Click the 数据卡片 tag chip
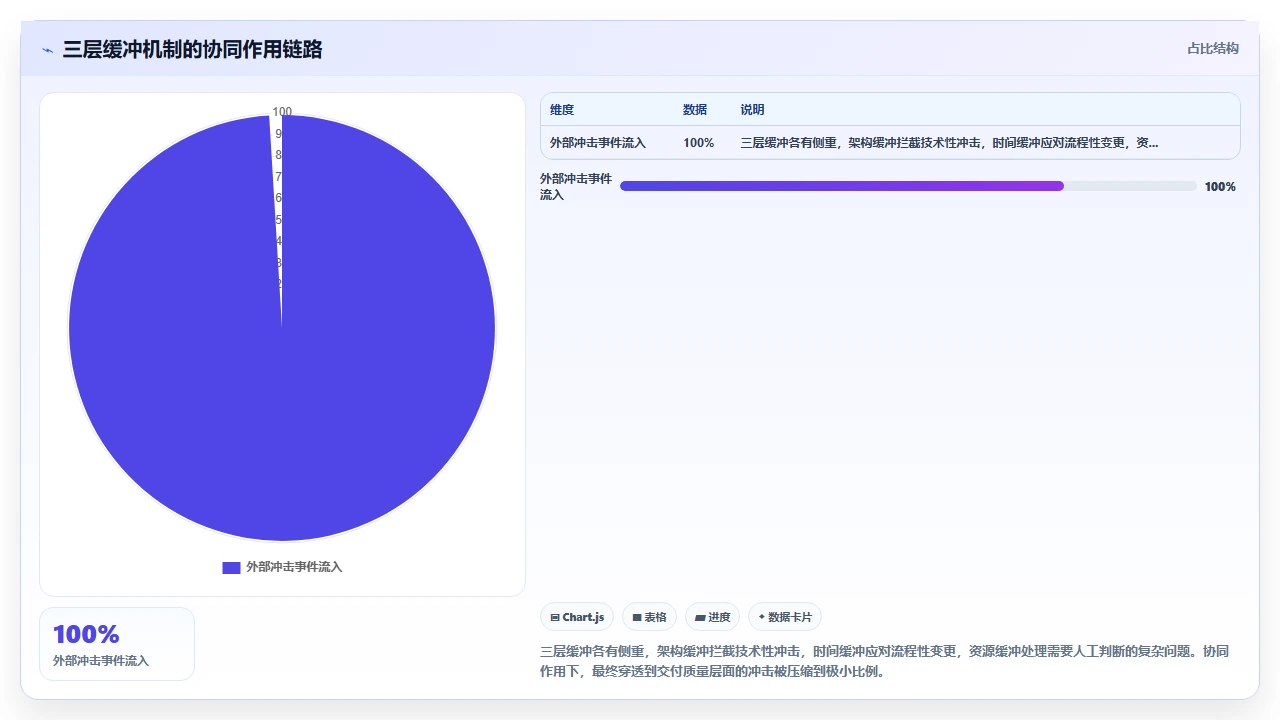The height and width of the screenshot is (720, 1280). [x=785, y=617]
